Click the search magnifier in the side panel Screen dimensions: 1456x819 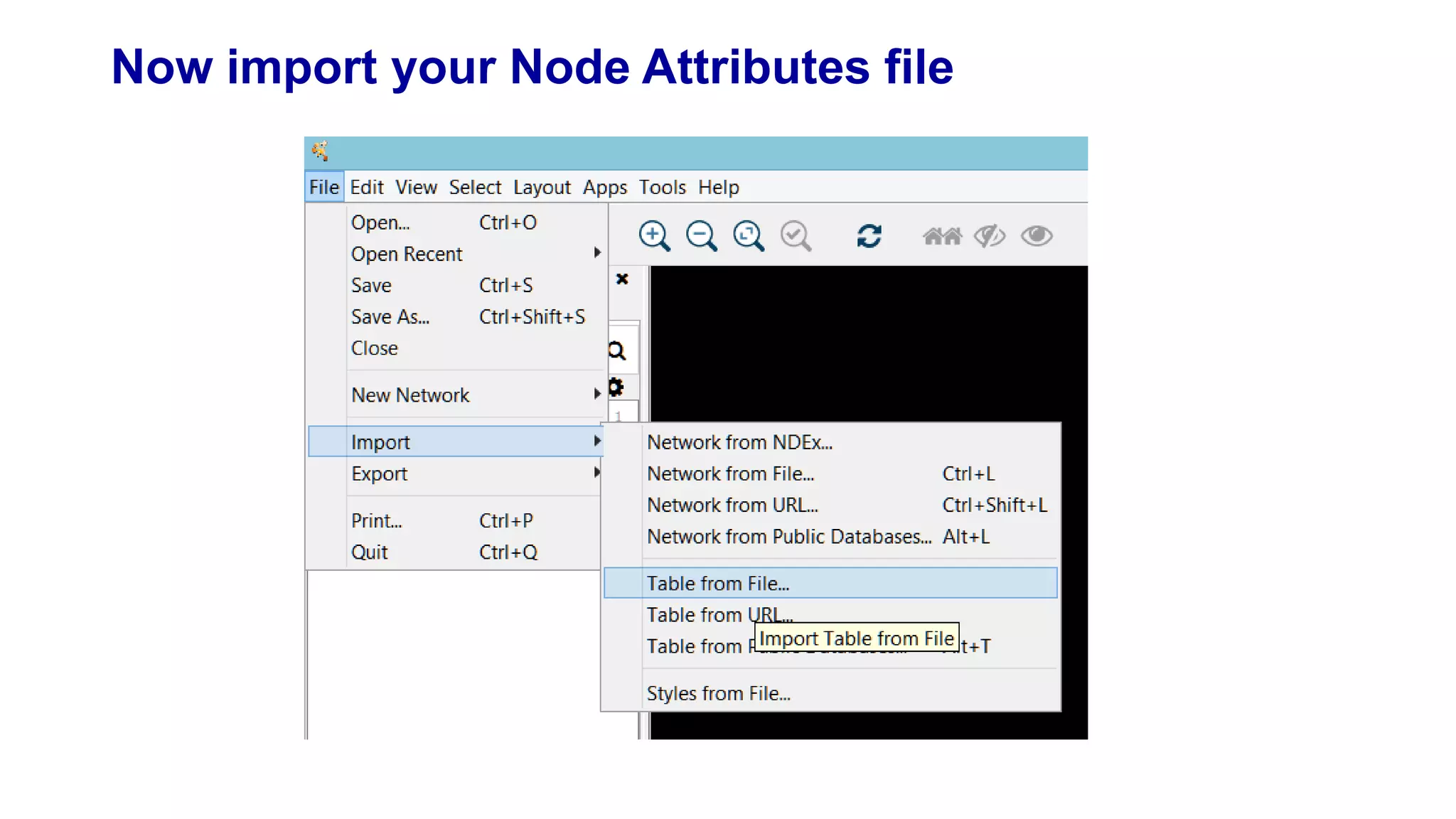(617, 350)
